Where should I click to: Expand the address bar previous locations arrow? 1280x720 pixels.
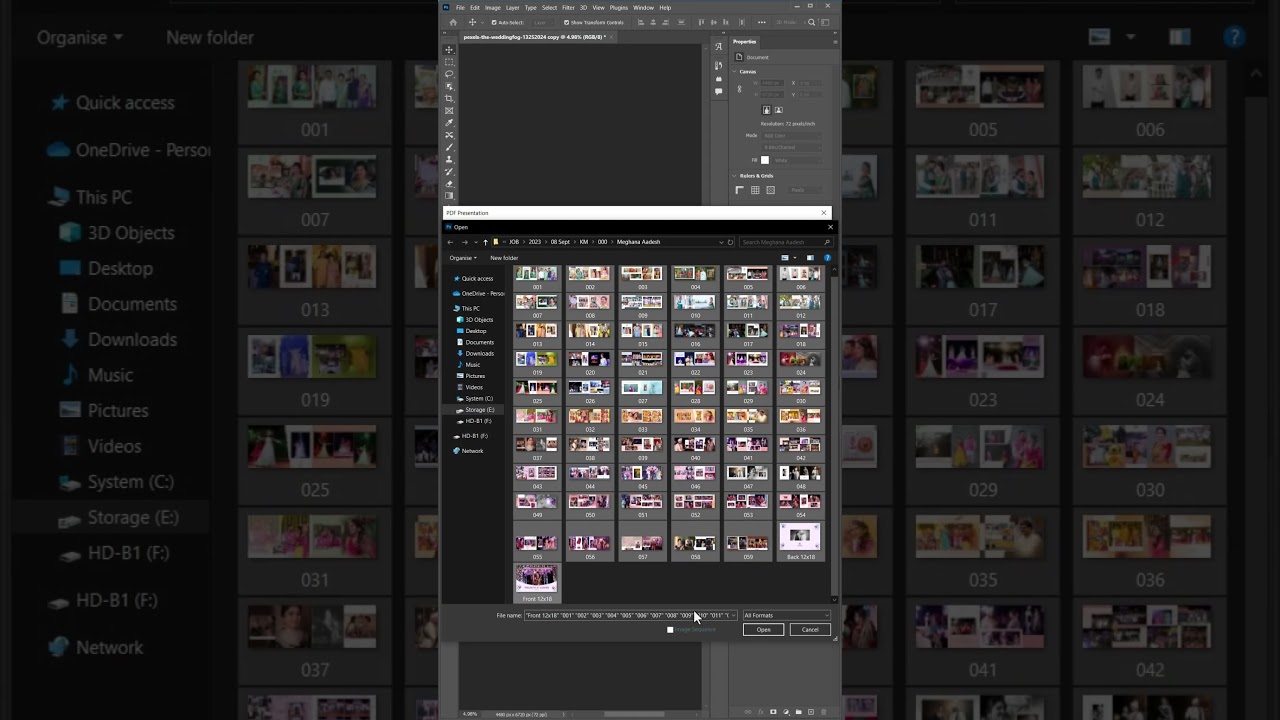pos(721,242)
